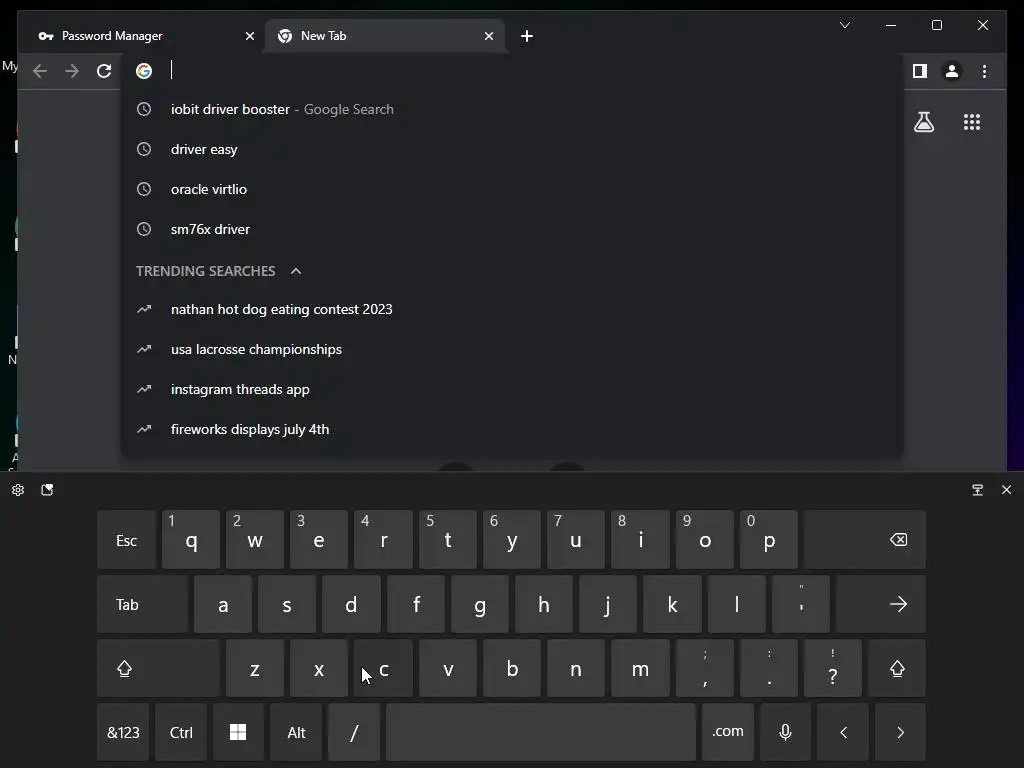Tap the w key
Viewport: 1024px width, 768px height.
[255, 540]
